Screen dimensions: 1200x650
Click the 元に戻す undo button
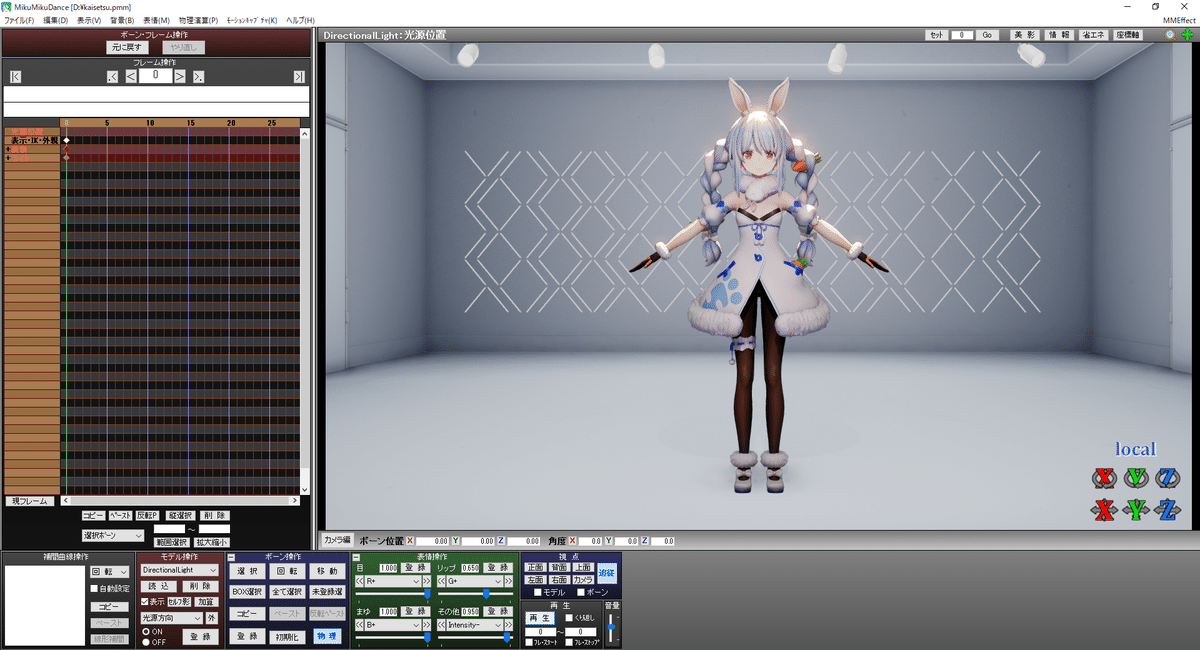coord(127,46)
